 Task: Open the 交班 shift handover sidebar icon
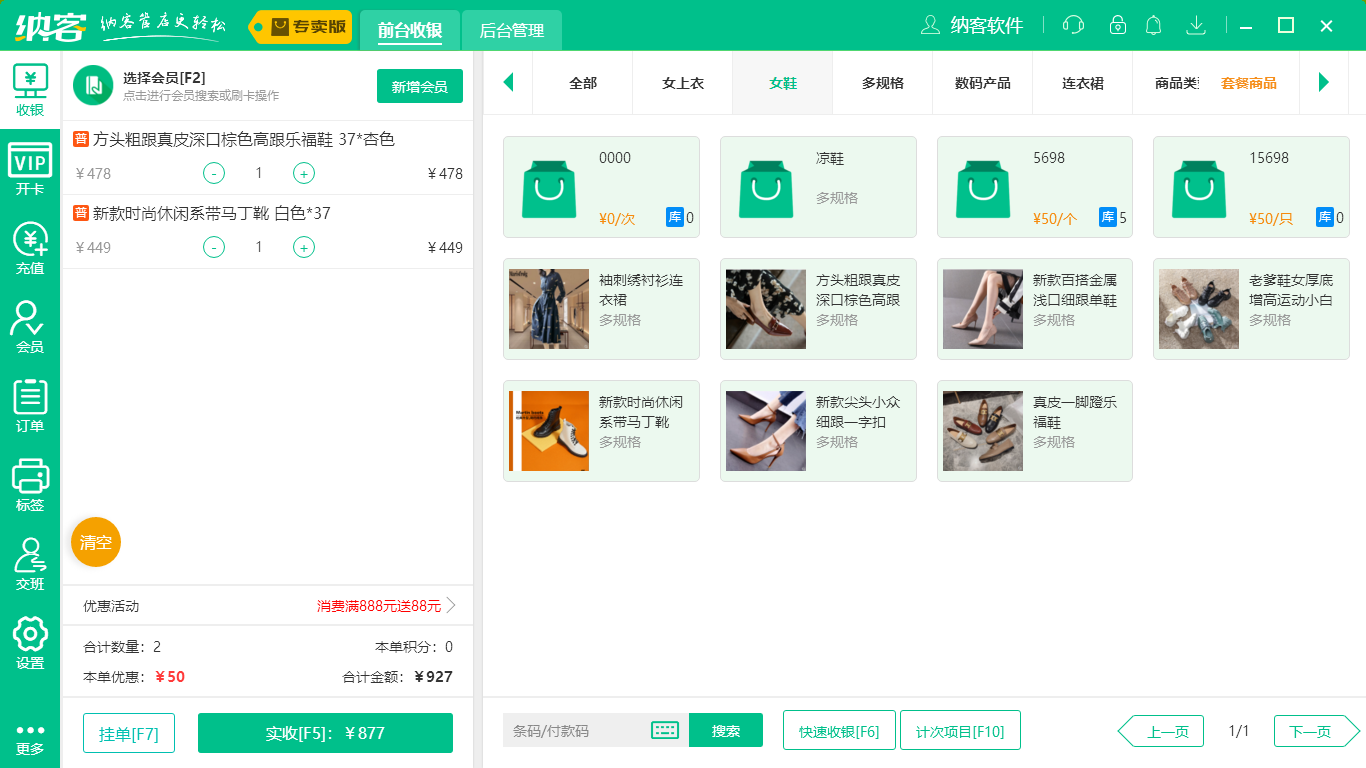tap(30, 564)
